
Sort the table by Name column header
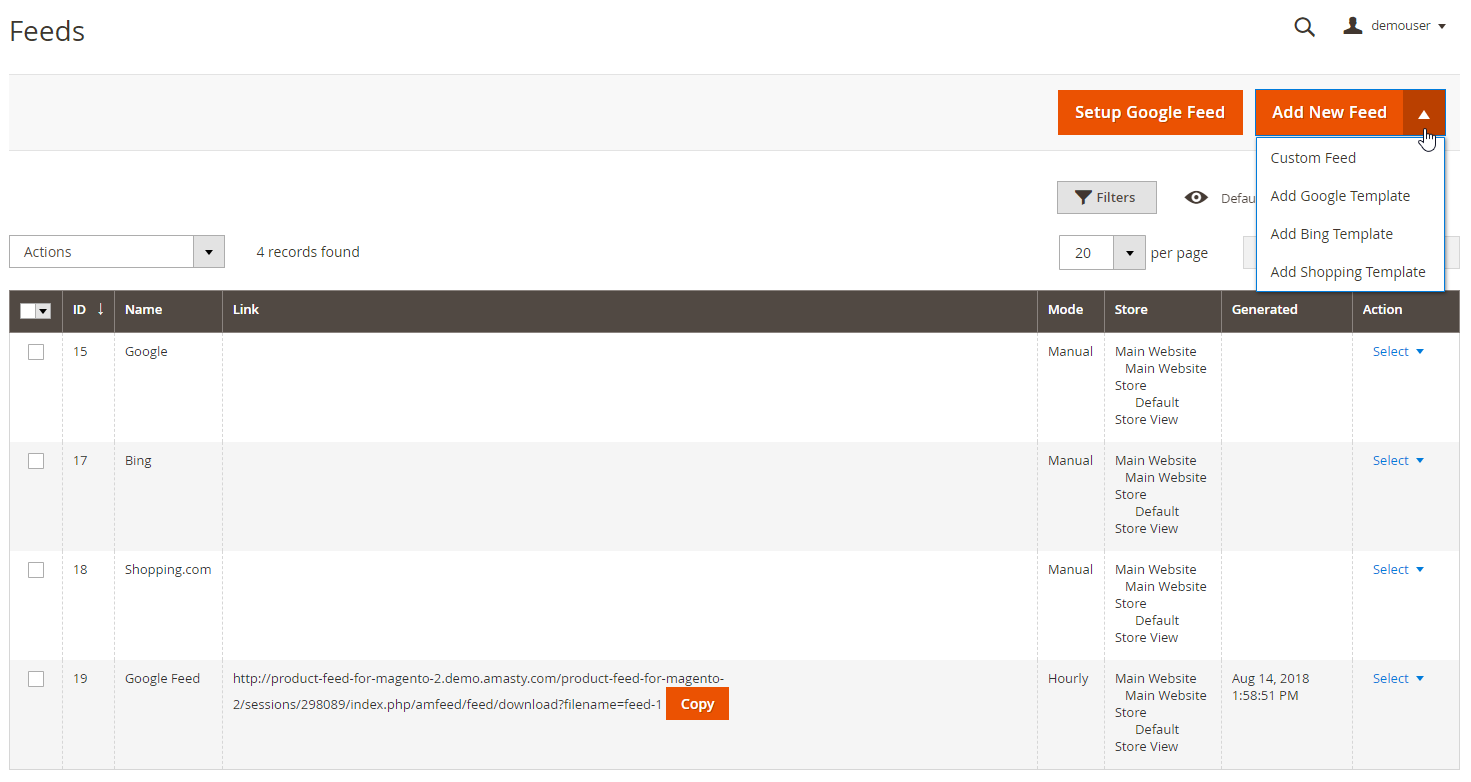pyautogui.click(x=144, y=310)
